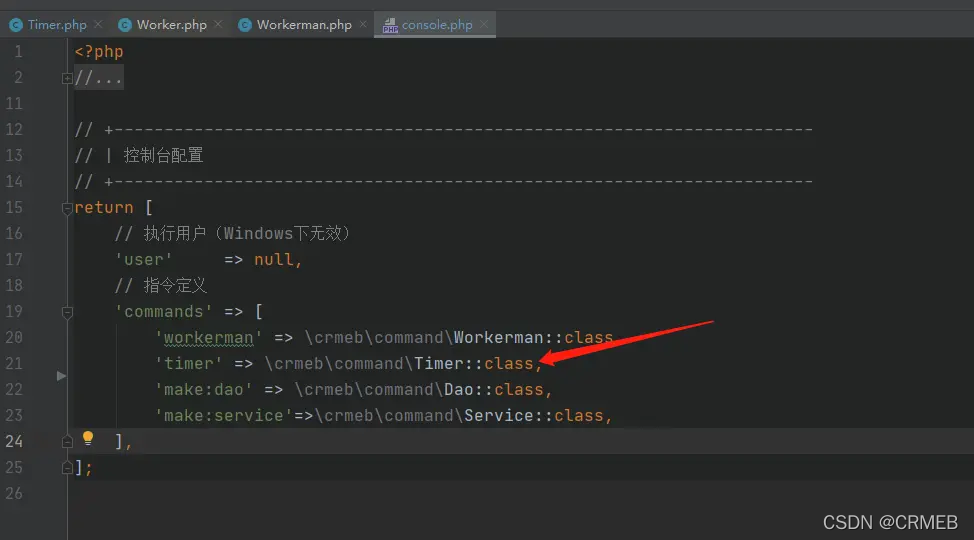Click line number 12 in the gutter
The height and width of the screenshot is (540, 974).
(14, 129)
